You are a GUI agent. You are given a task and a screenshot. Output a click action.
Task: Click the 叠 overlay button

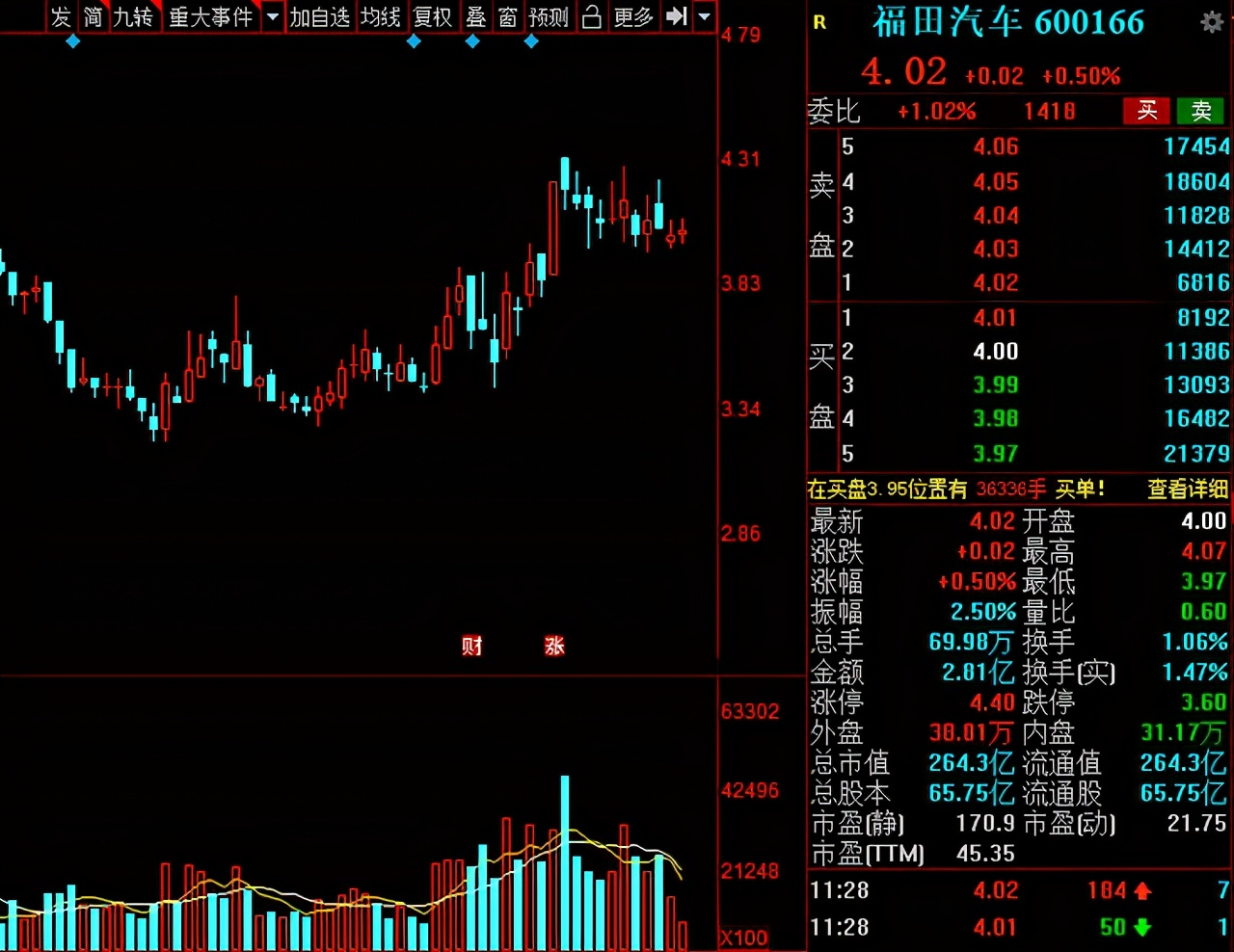click(x=476, y=16)
